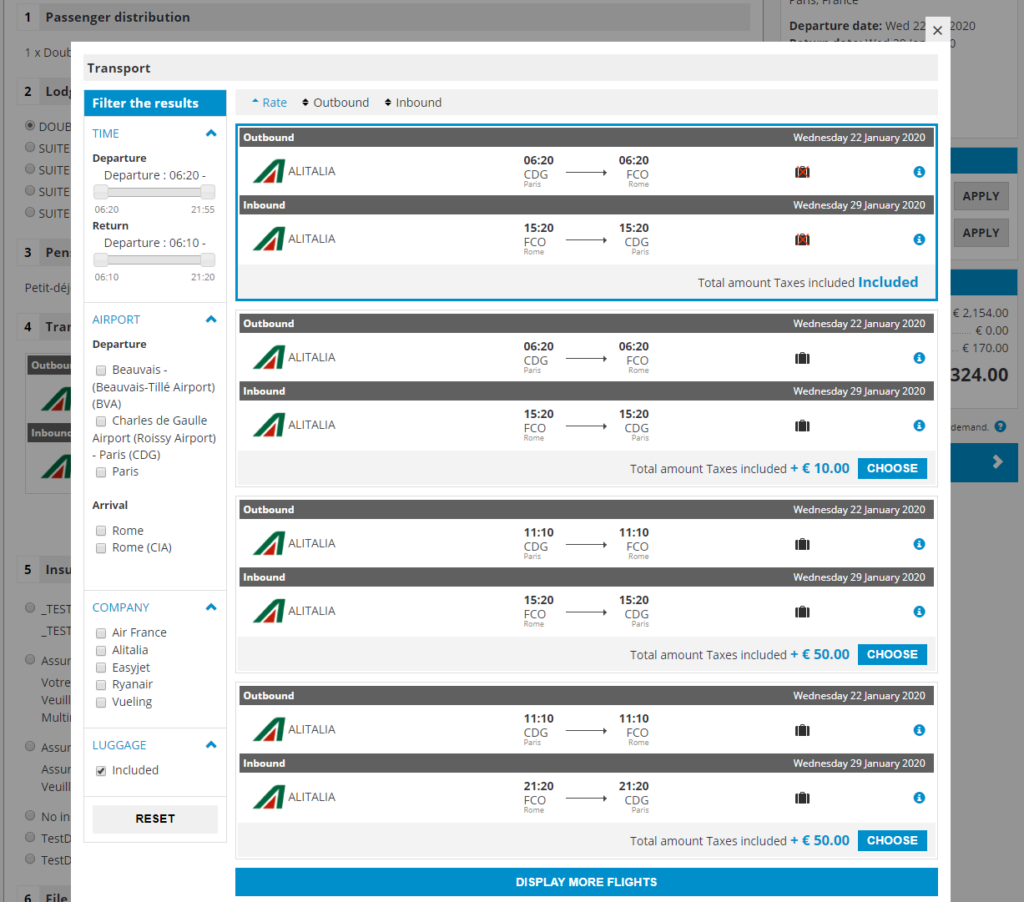Click the Alitalia logo in first outbound row
The image size is (1024, 902).
coord(268,172)
